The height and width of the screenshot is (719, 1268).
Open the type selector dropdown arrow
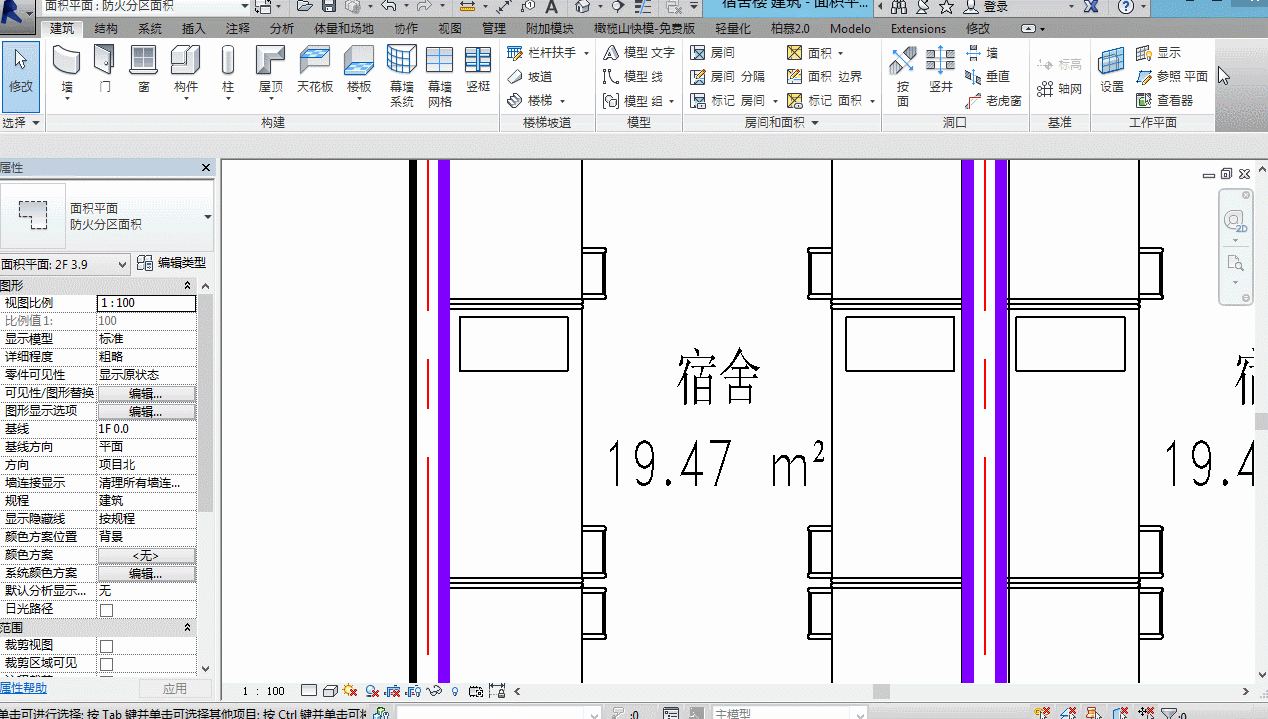tap(208, 217)
